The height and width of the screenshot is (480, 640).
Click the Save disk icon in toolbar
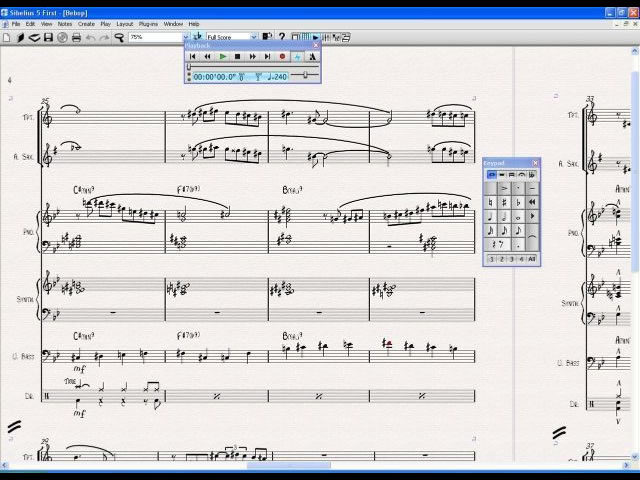(48, 37)
